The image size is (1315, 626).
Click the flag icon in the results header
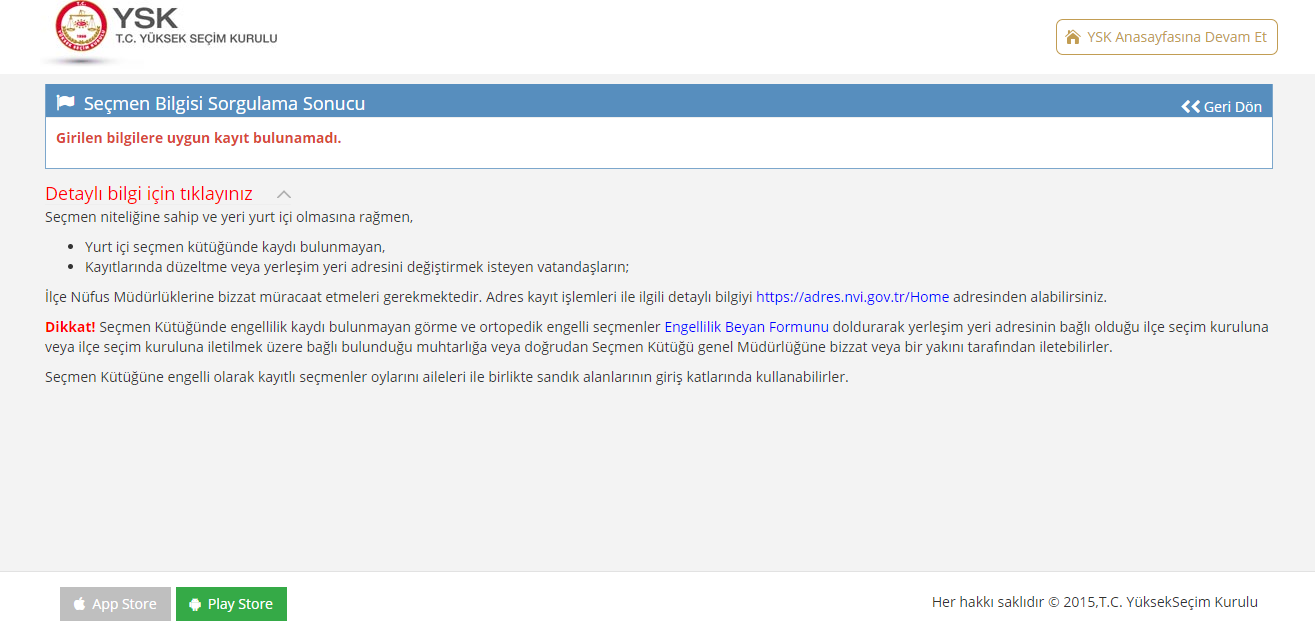(66, 103)
